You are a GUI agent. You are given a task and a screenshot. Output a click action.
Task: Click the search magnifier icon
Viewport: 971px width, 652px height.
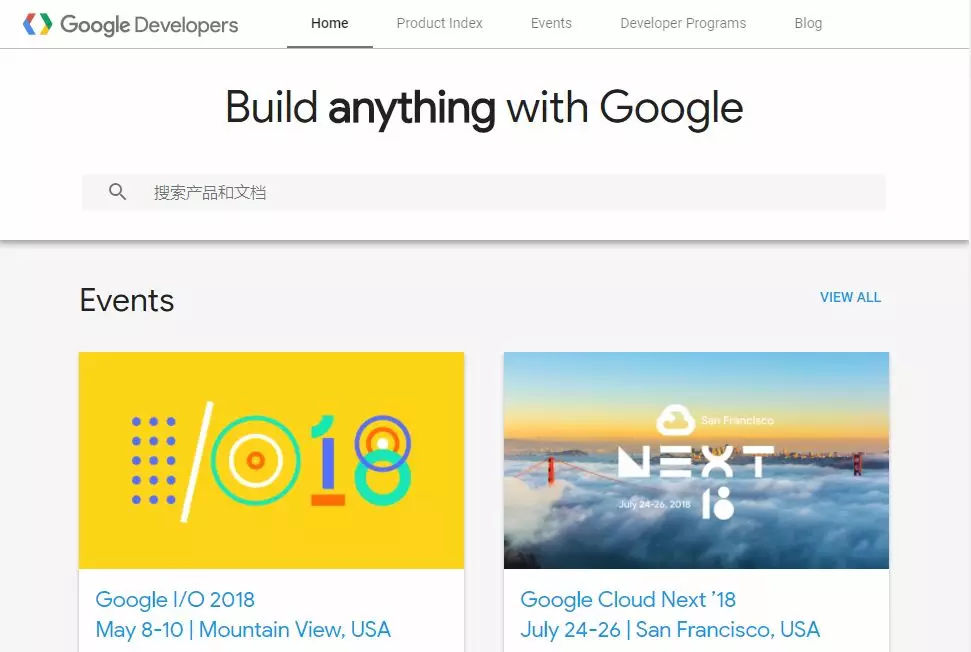117,192
